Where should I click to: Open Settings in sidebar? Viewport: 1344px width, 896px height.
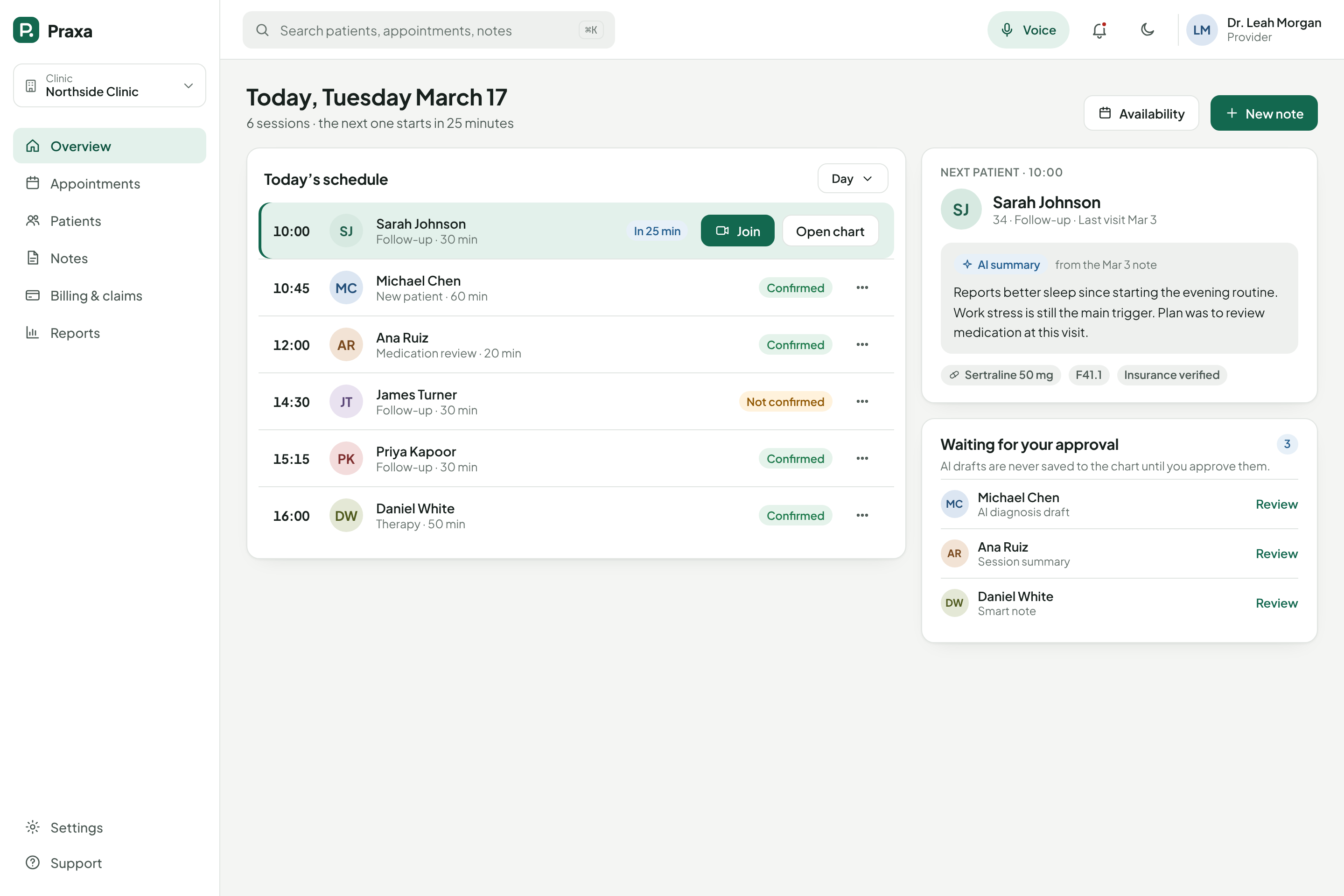pos(110,827)
